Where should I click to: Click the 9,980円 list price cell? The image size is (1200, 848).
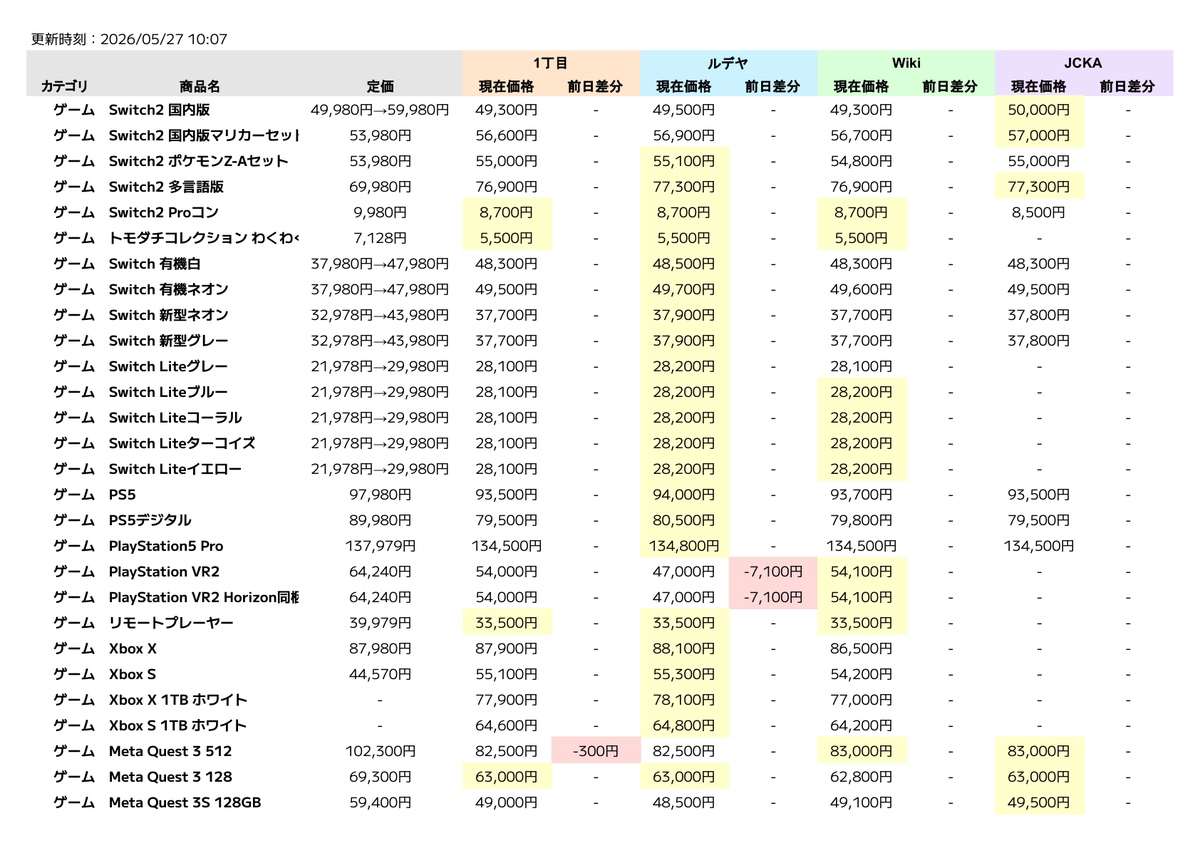[x=380, y=212]
